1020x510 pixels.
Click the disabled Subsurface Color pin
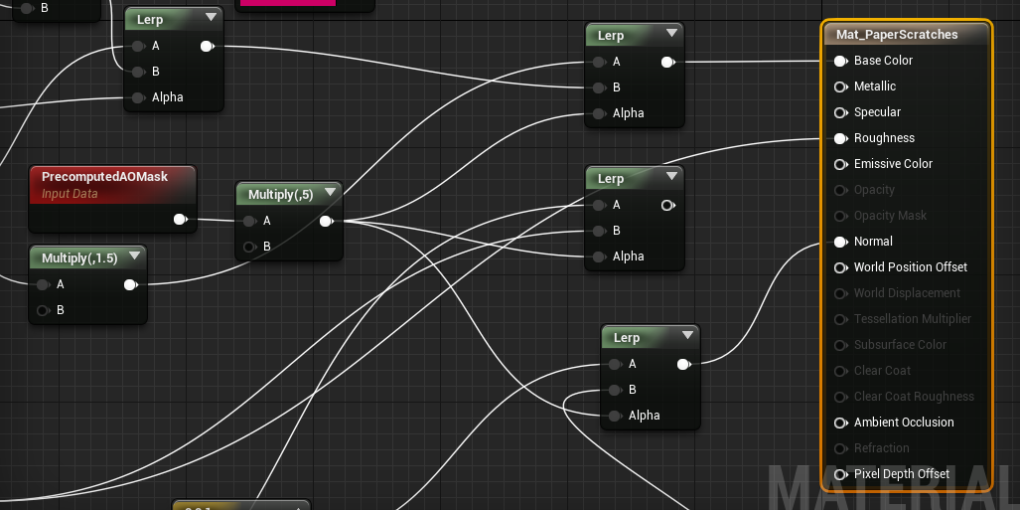pos(840,345)
